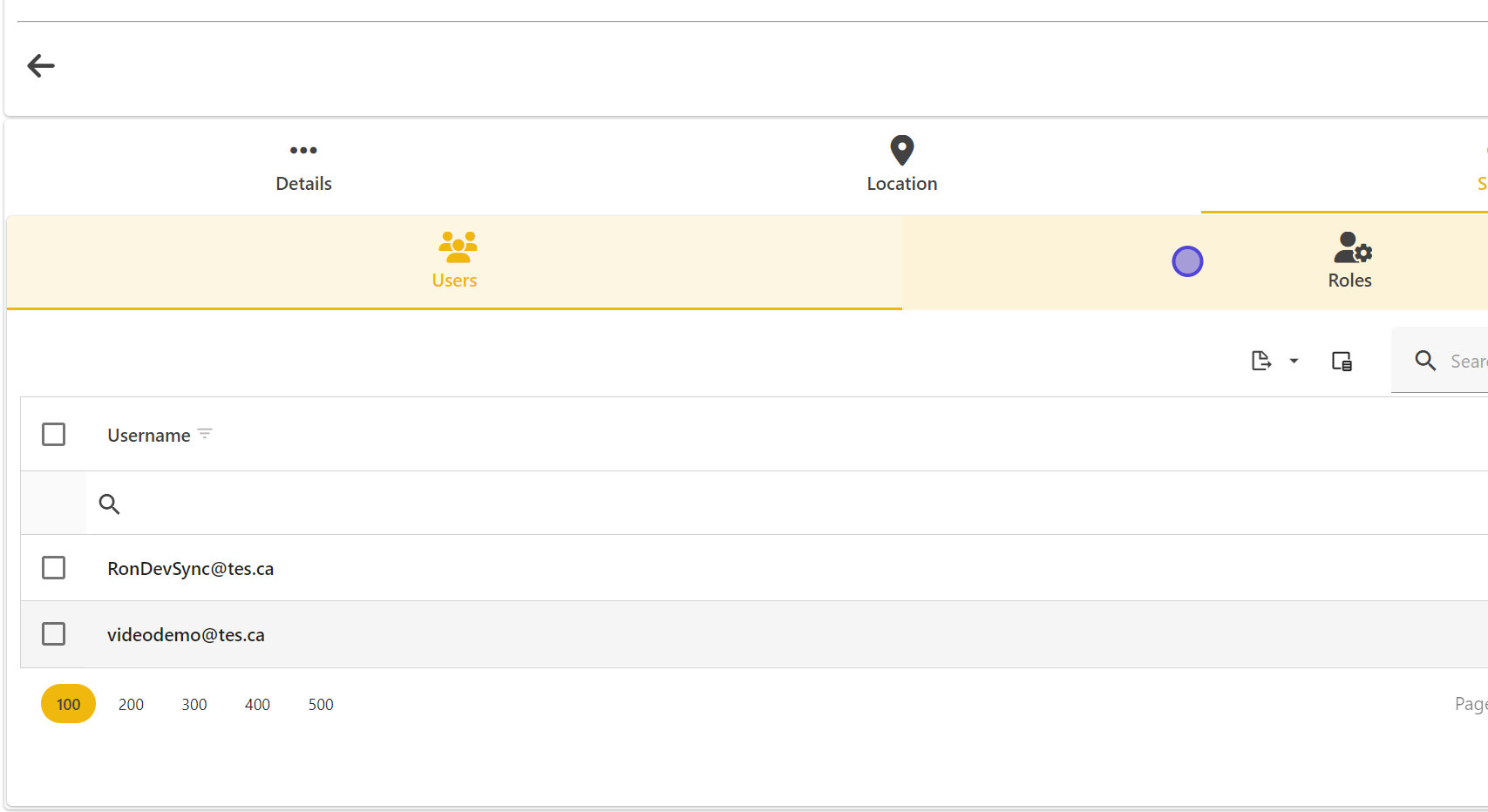Click the Username filter sort icon
This screenshot has height=812, width=1488.
(x=205, y=434)
